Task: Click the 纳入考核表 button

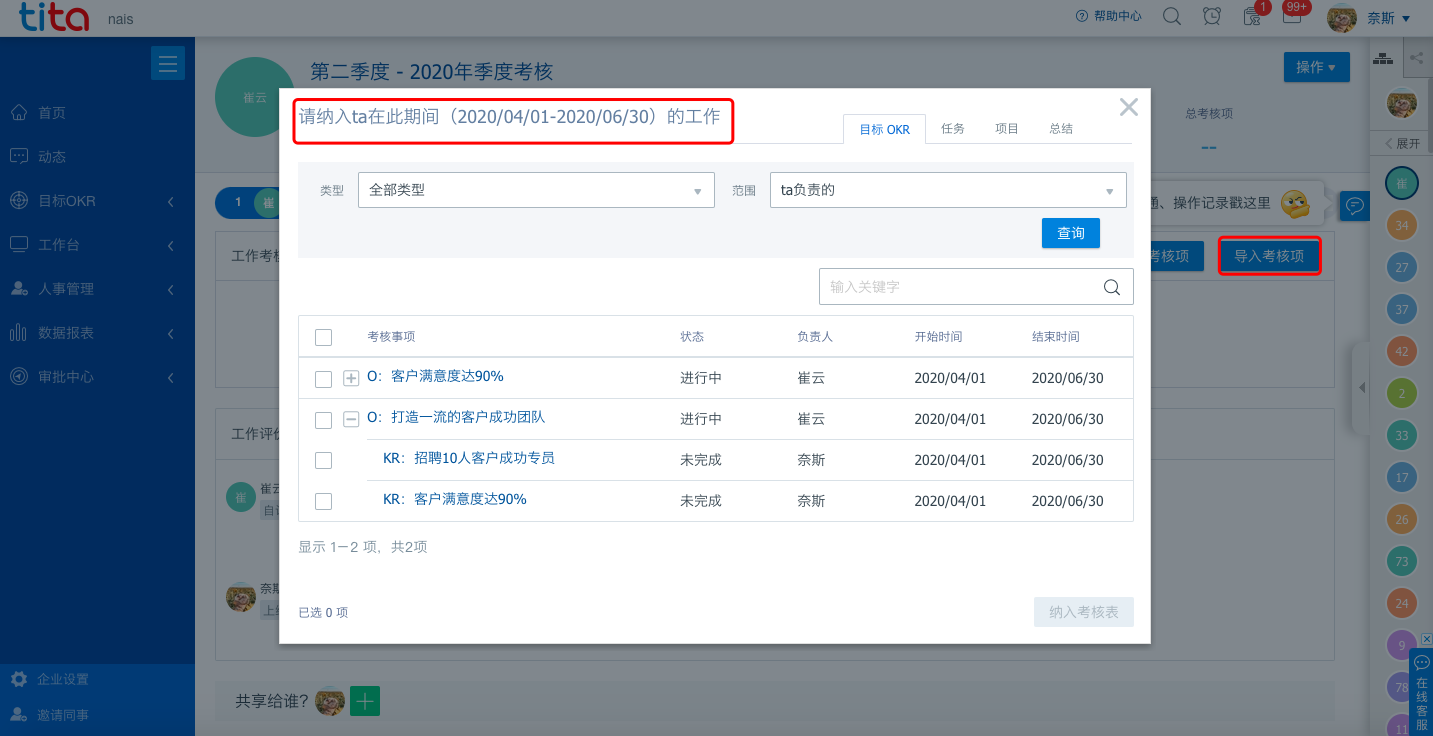Action: pyautogui.click(x=1084, y=612)
